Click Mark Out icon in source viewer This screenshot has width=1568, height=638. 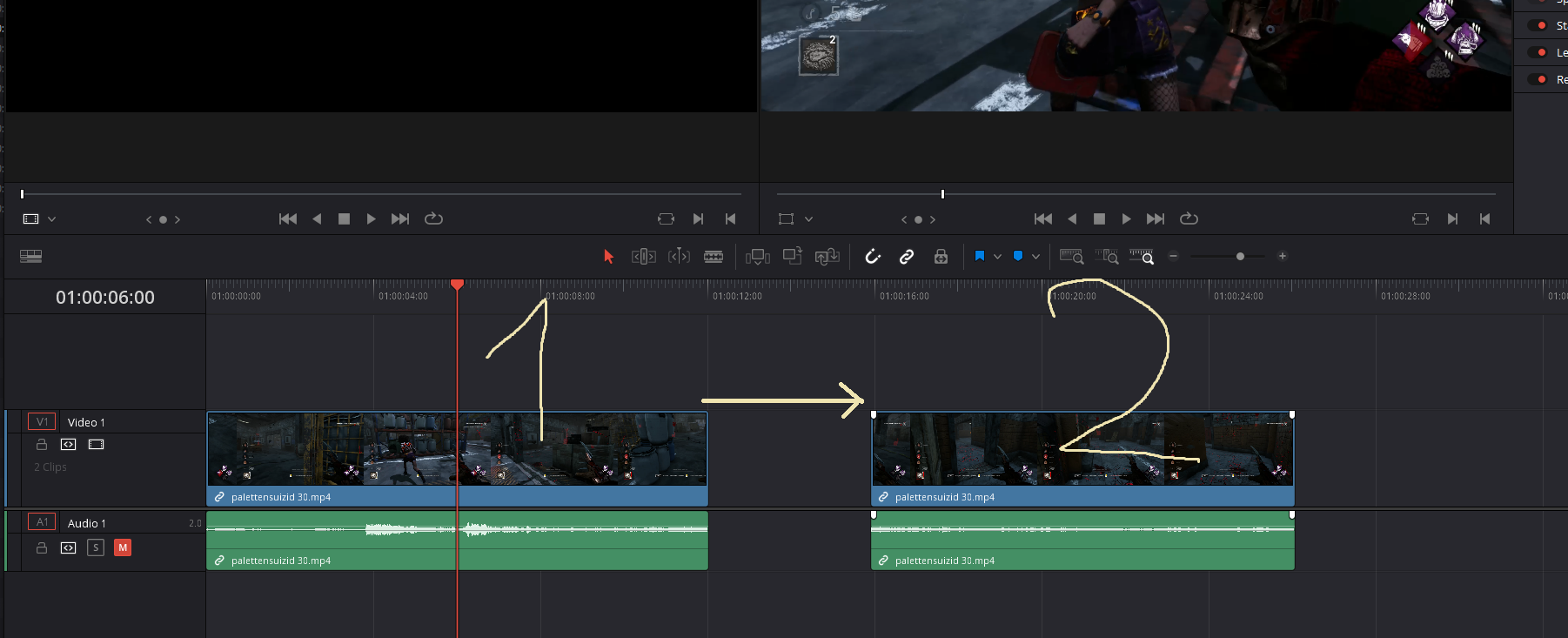click(x=730, y=218)
